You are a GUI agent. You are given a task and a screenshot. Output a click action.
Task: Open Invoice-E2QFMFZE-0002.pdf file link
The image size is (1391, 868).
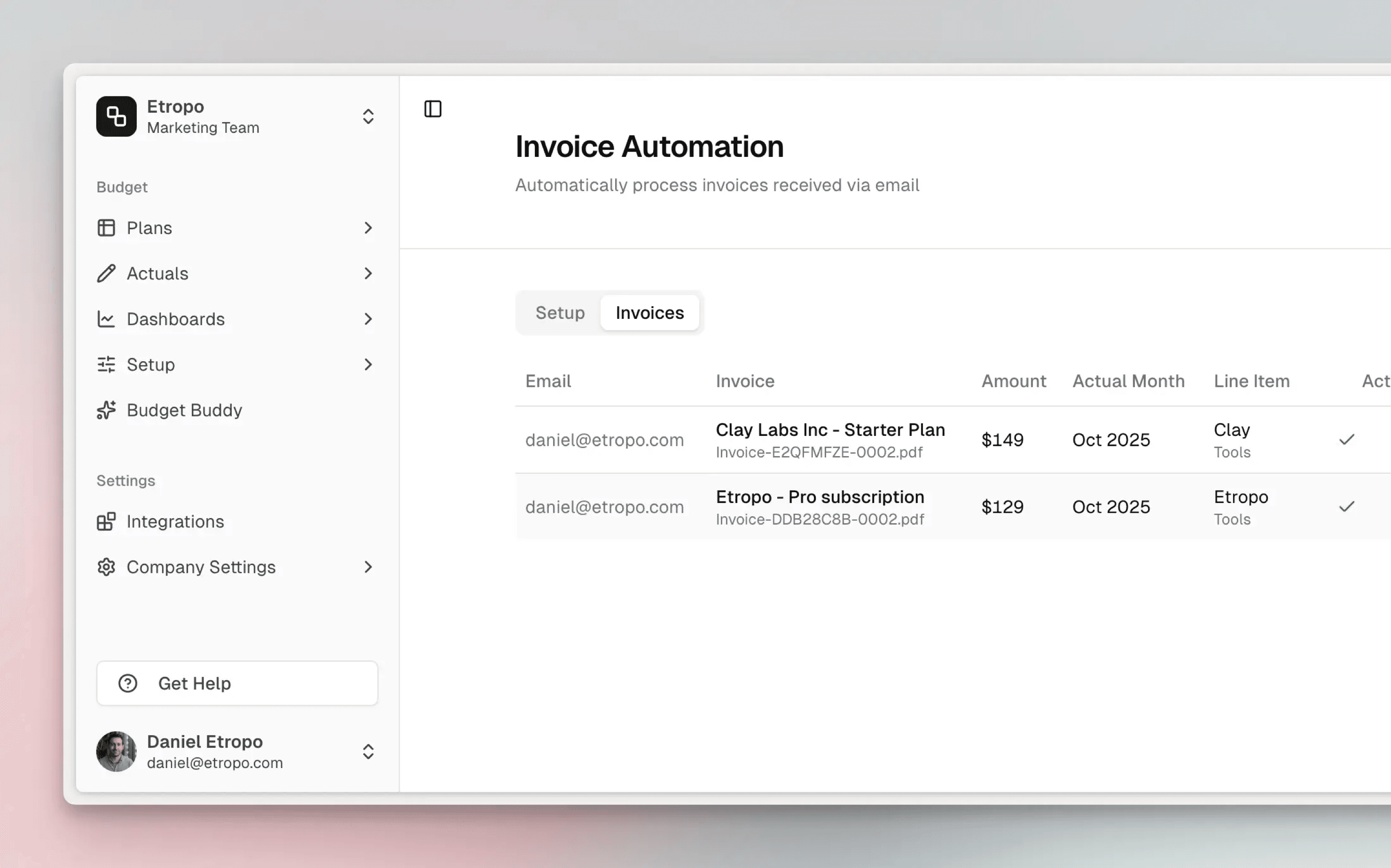point(819,452)
